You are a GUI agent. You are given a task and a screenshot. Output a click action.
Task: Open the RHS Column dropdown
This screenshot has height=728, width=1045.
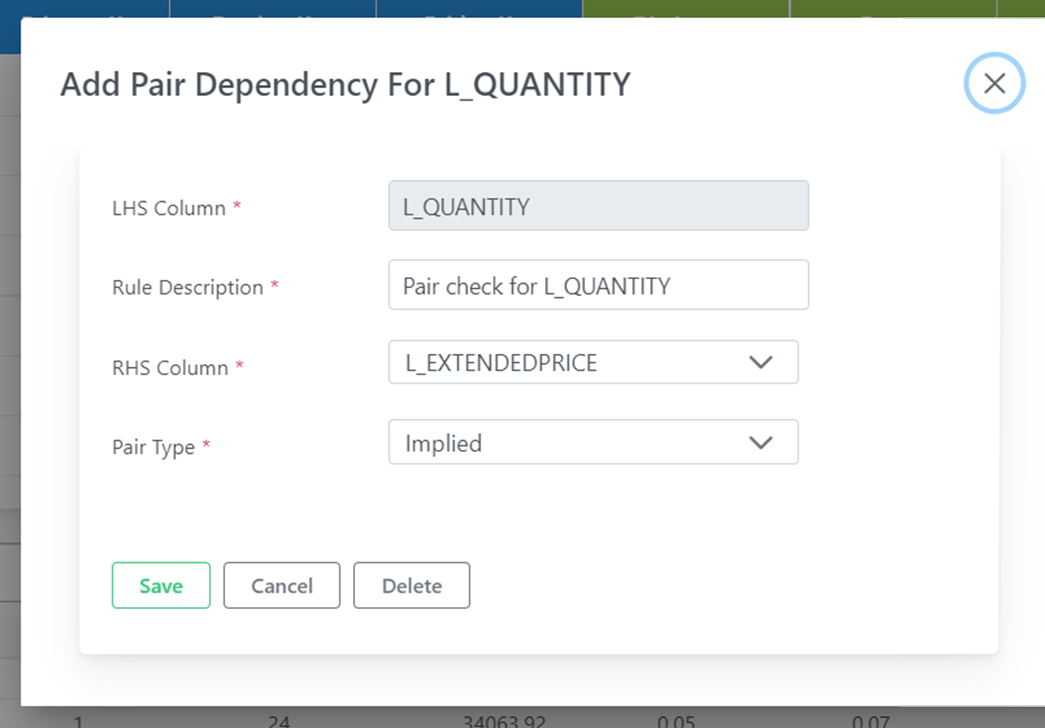click(592, 362)
